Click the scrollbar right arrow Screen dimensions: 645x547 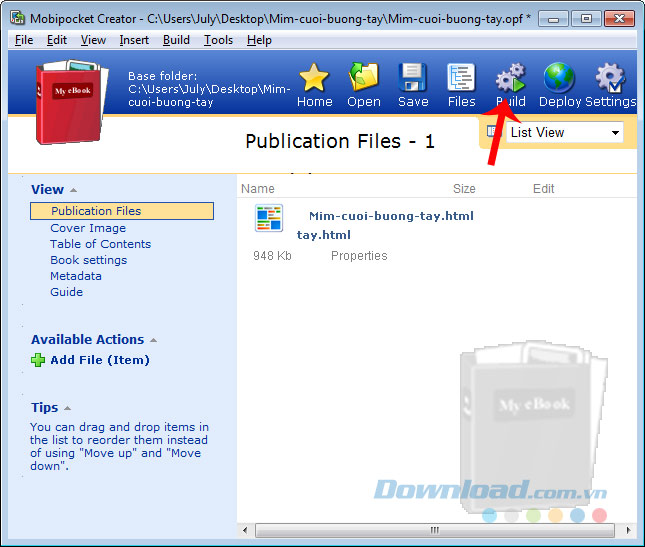pyautogui.click(x=628, y=530)
